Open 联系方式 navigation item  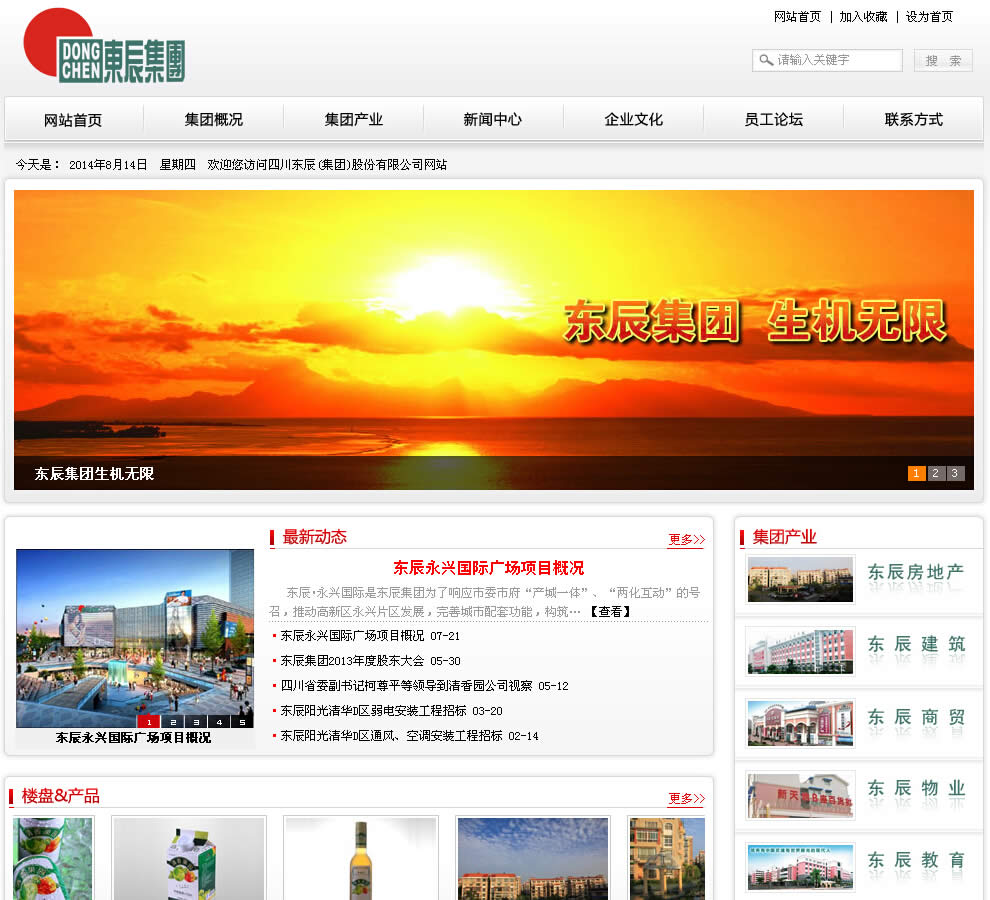tap(913, 120)
